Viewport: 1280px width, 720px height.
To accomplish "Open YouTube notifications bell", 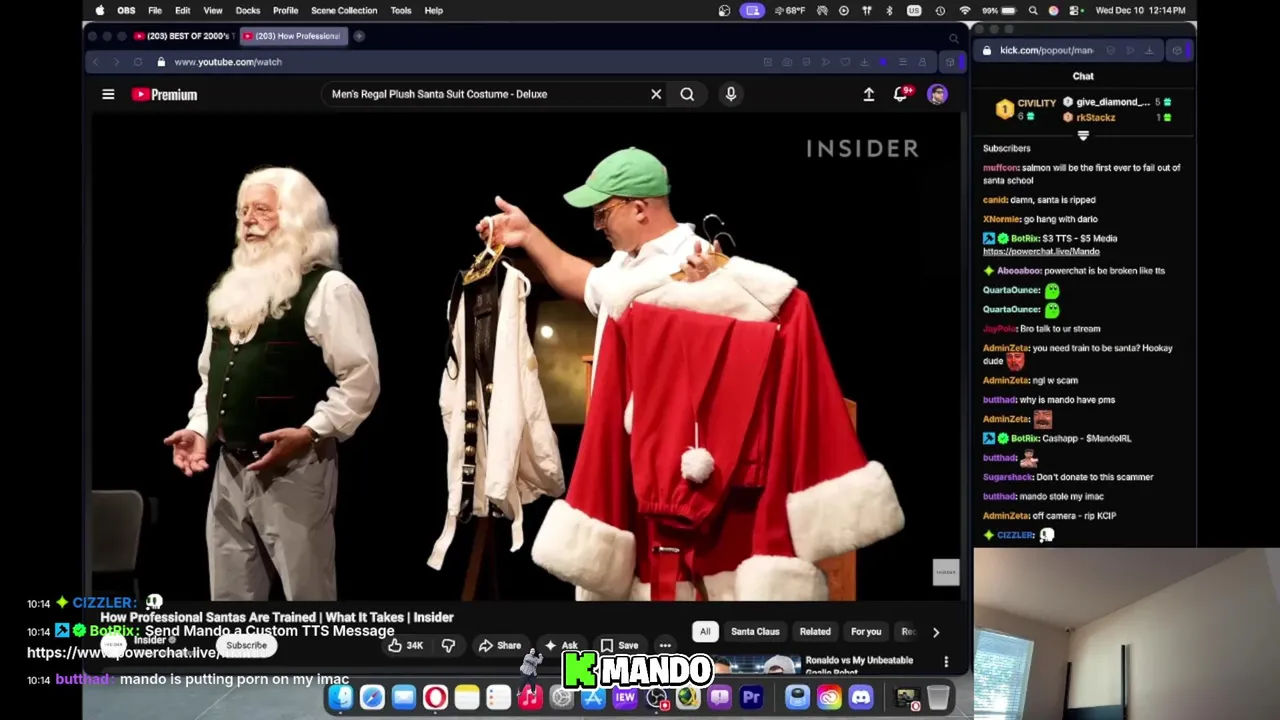I will (x=901, y=94).
